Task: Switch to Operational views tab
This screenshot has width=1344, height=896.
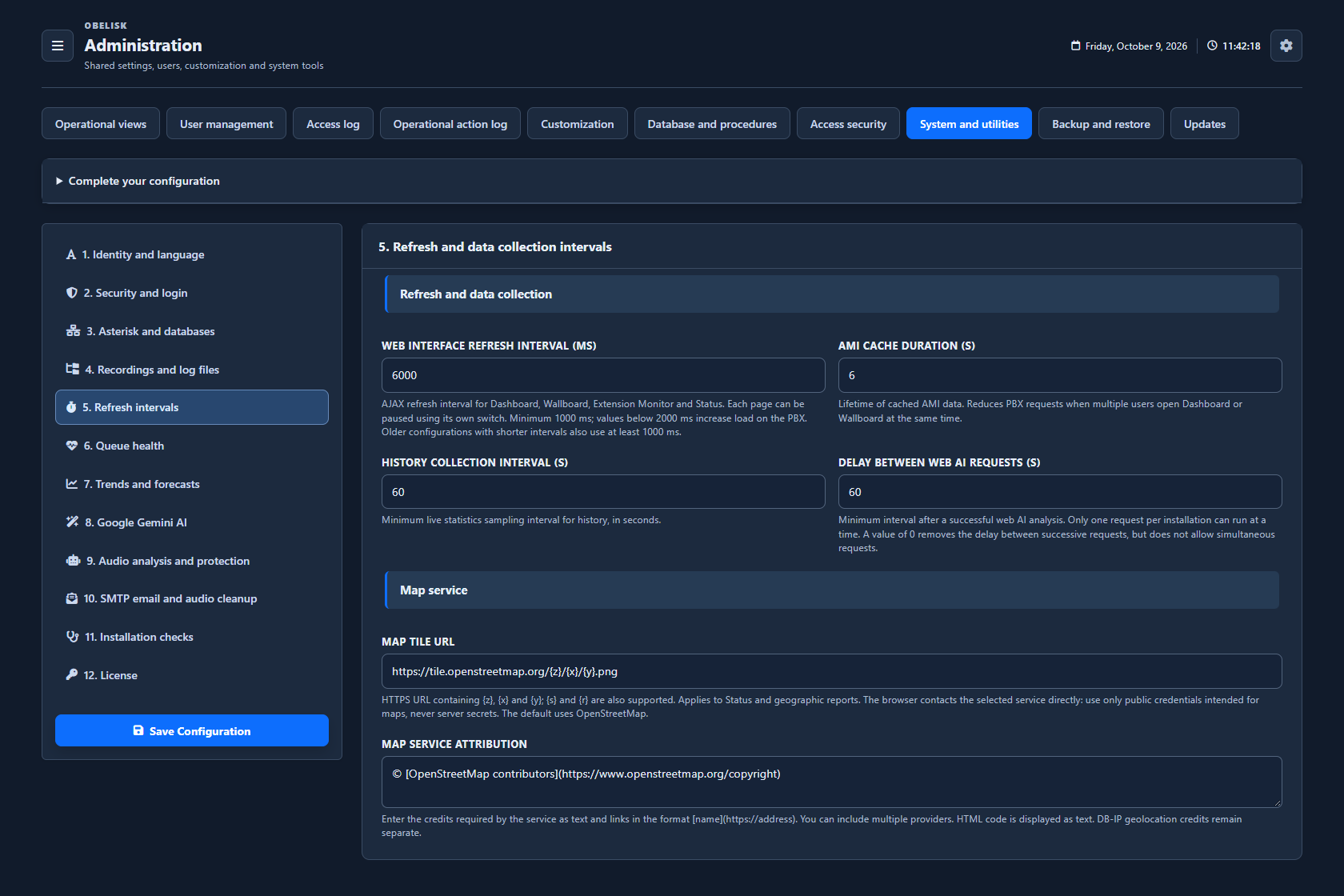Action: click(x=101, y=123)
